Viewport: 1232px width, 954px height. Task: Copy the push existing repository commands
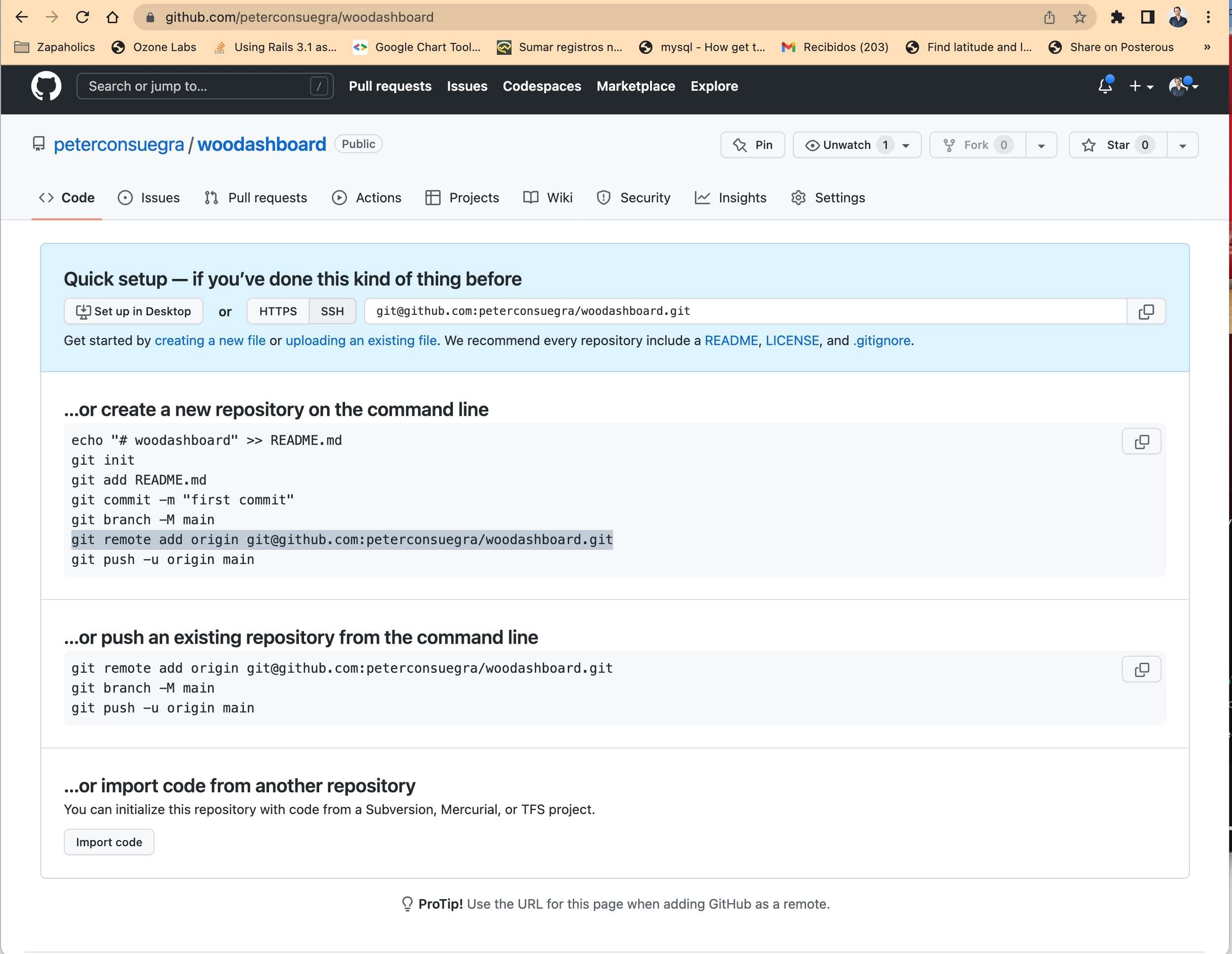[1141, 669]
